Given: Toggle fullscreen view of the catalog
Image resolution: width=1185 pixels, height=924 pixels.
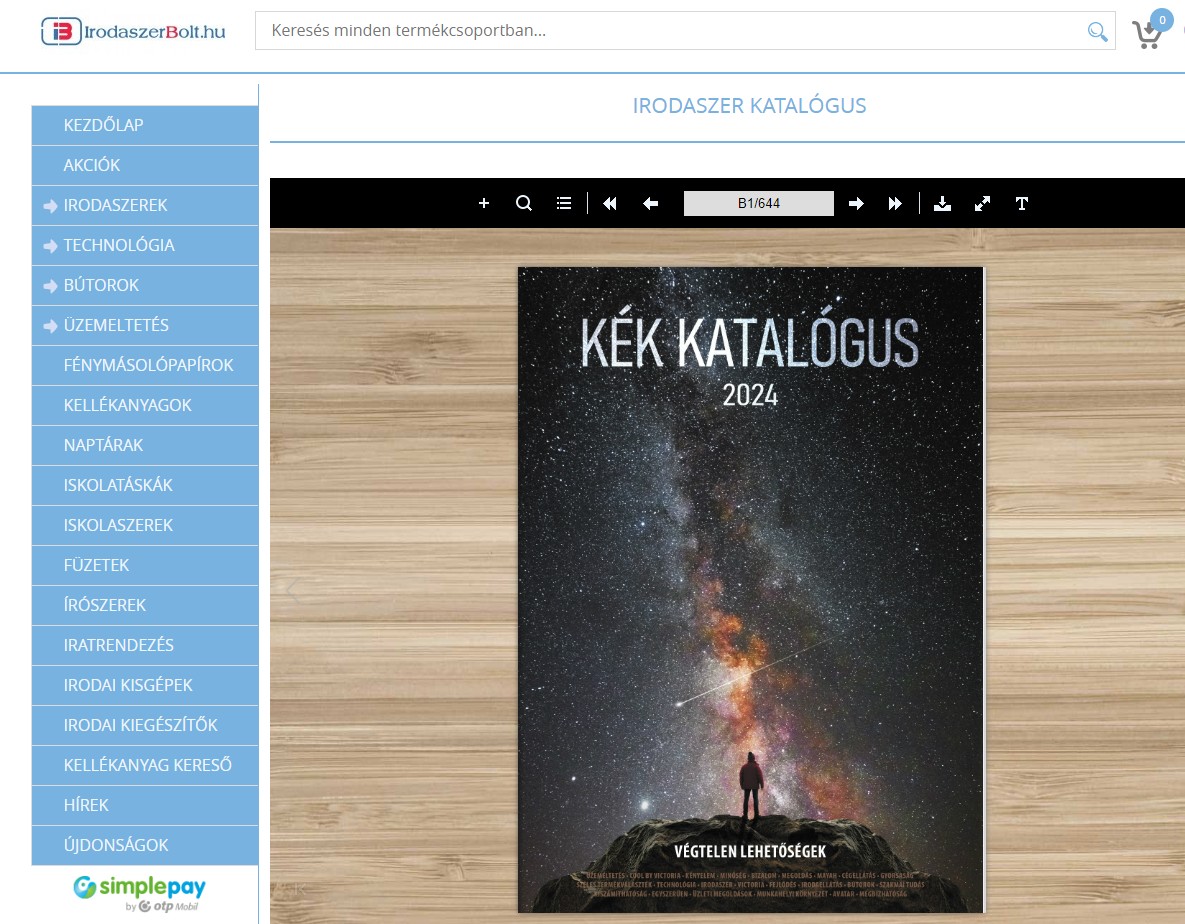Looking at the screenshot, I should [x=982, y=203].
